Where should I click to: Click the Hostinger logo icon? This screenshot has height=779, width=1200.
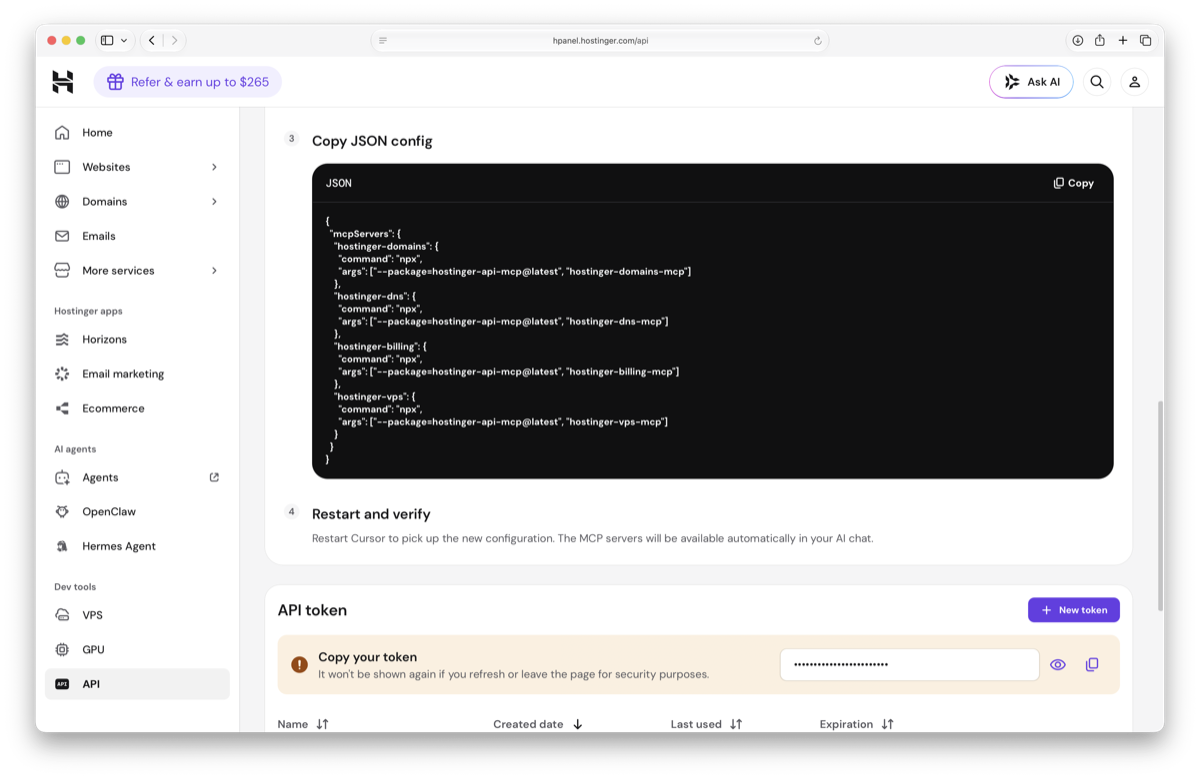(x=63, y=82)
